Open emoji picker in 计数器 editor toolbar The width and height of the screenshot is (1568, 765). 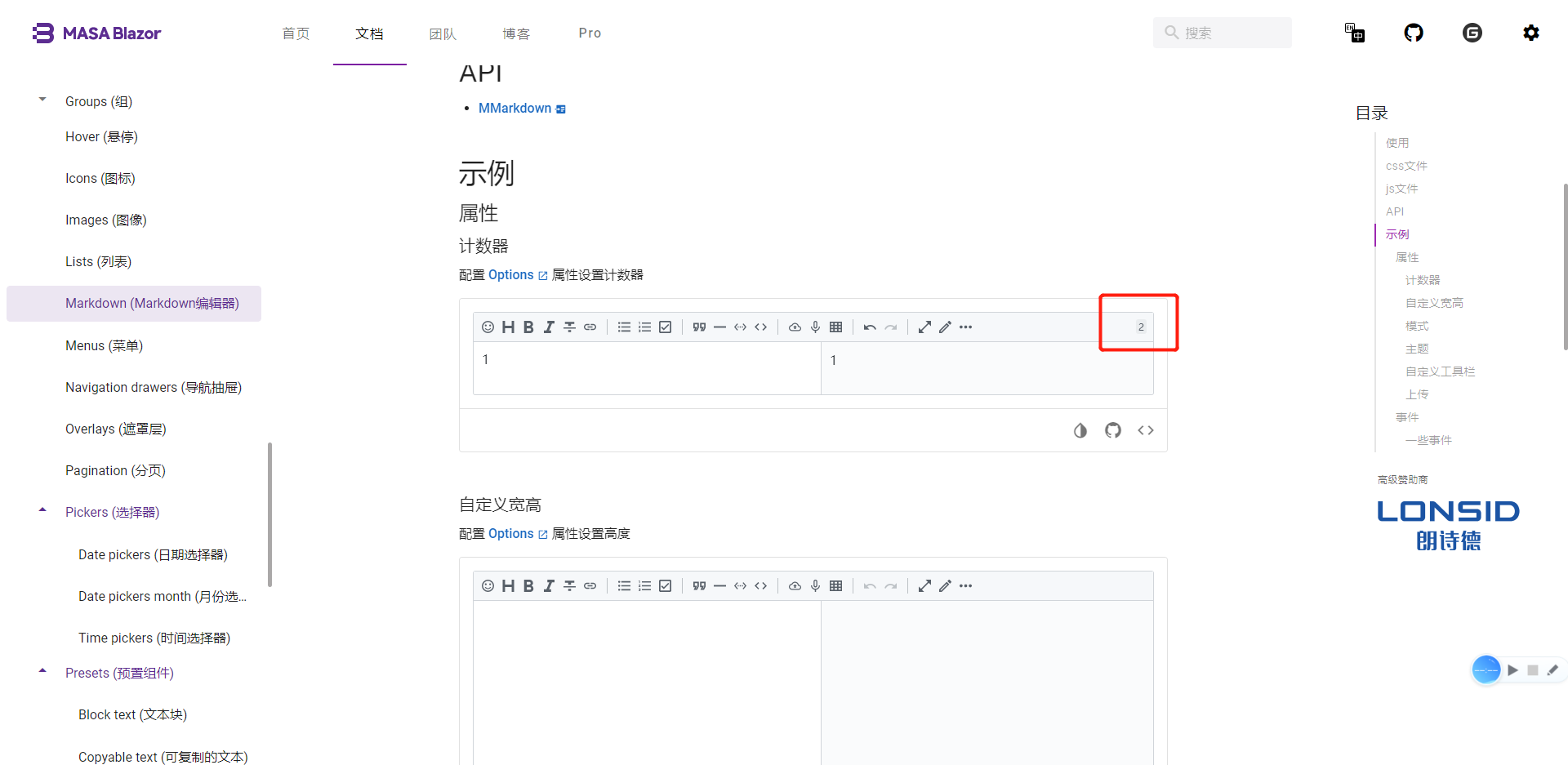488,327
